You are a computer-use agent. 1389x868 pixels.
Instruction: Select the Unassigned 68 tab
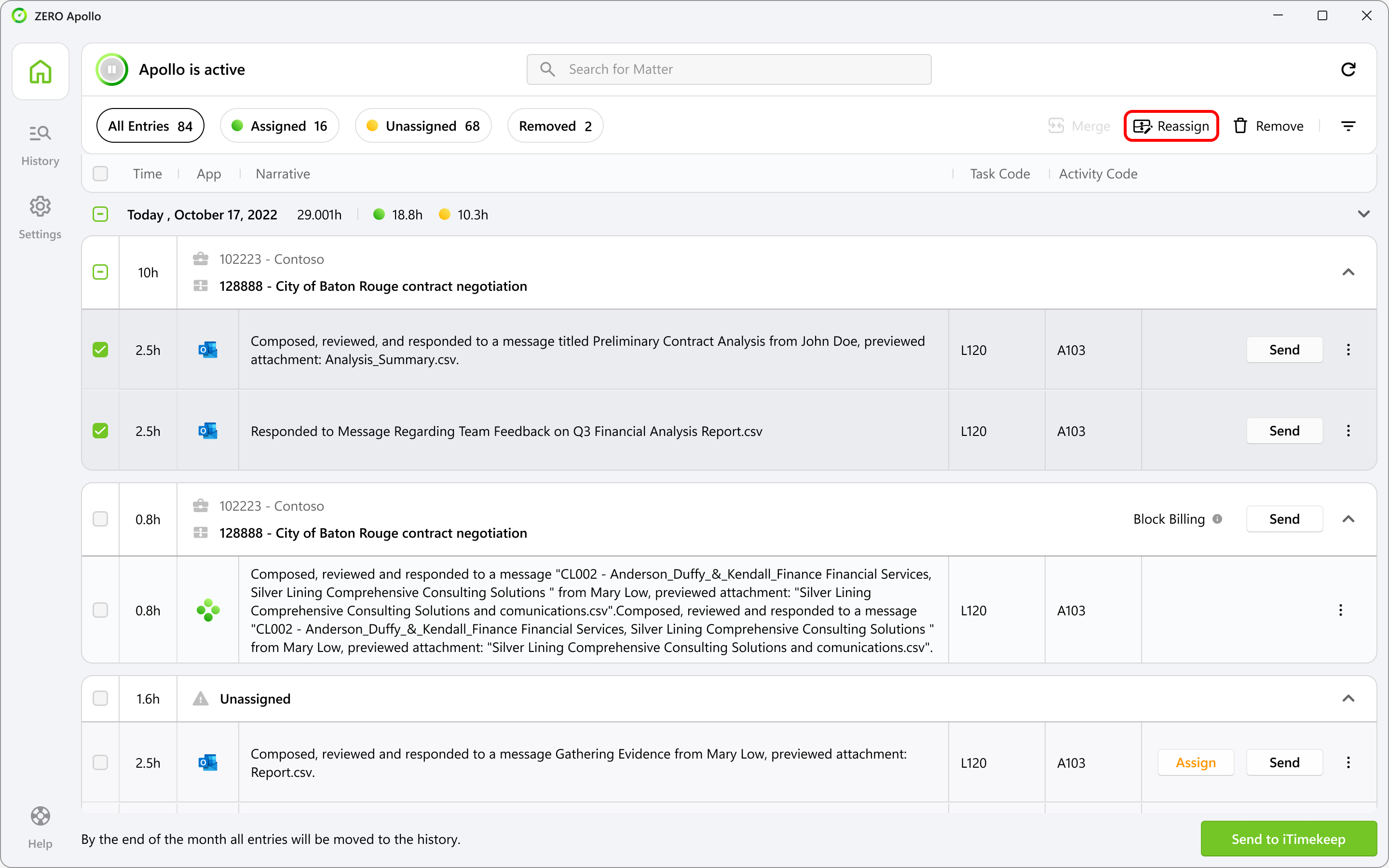423,126
